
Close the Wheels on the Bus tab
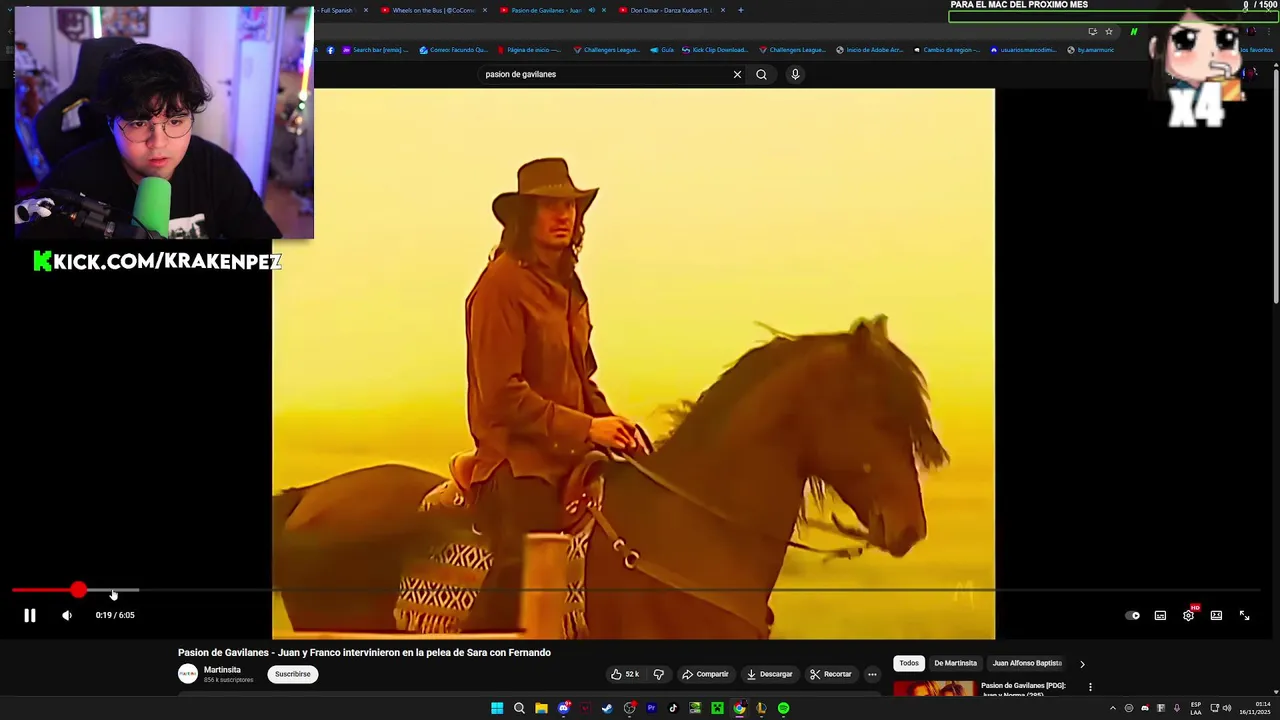tap(485, 10)
